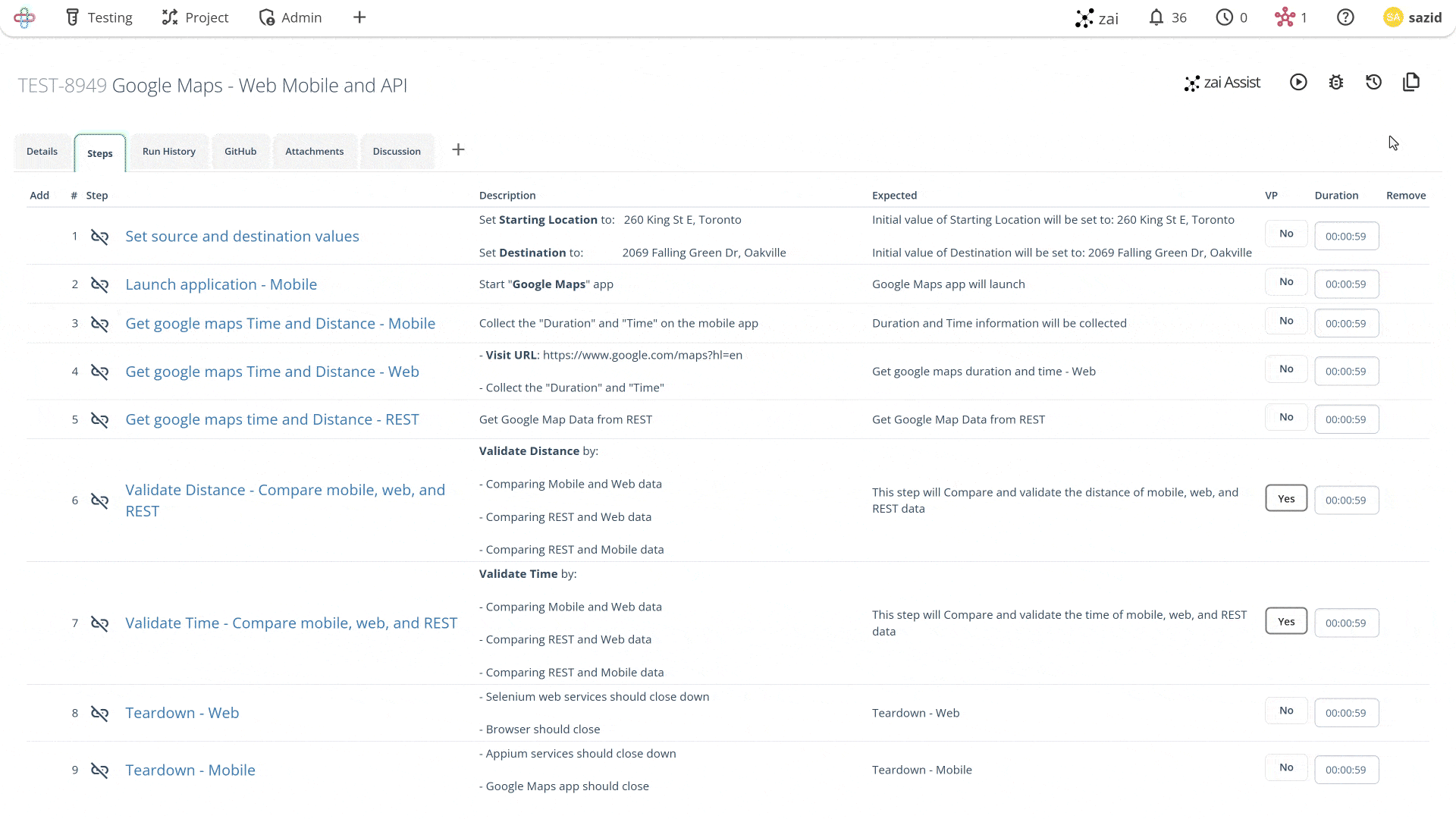Toggle VP for Validate Distance step
Viewport: 1456px width, 819px height.
(x=1286, y=499)
